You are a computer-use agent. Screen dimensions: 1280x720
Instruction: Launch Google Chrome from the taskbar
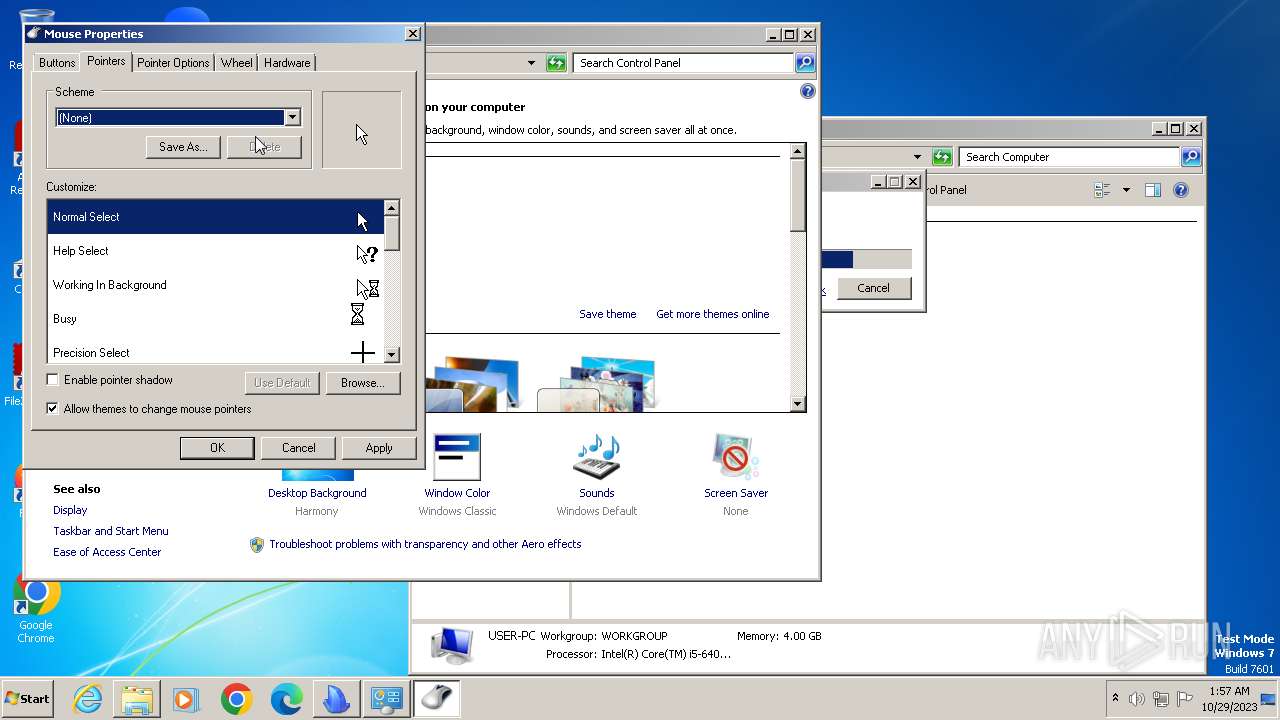click(x=237, y=699)
